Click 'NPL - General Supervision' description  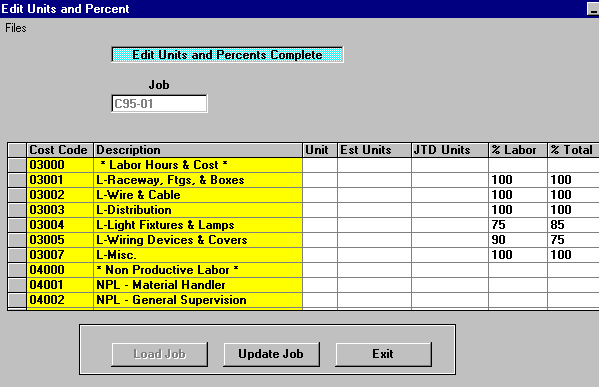coord(198,300)
